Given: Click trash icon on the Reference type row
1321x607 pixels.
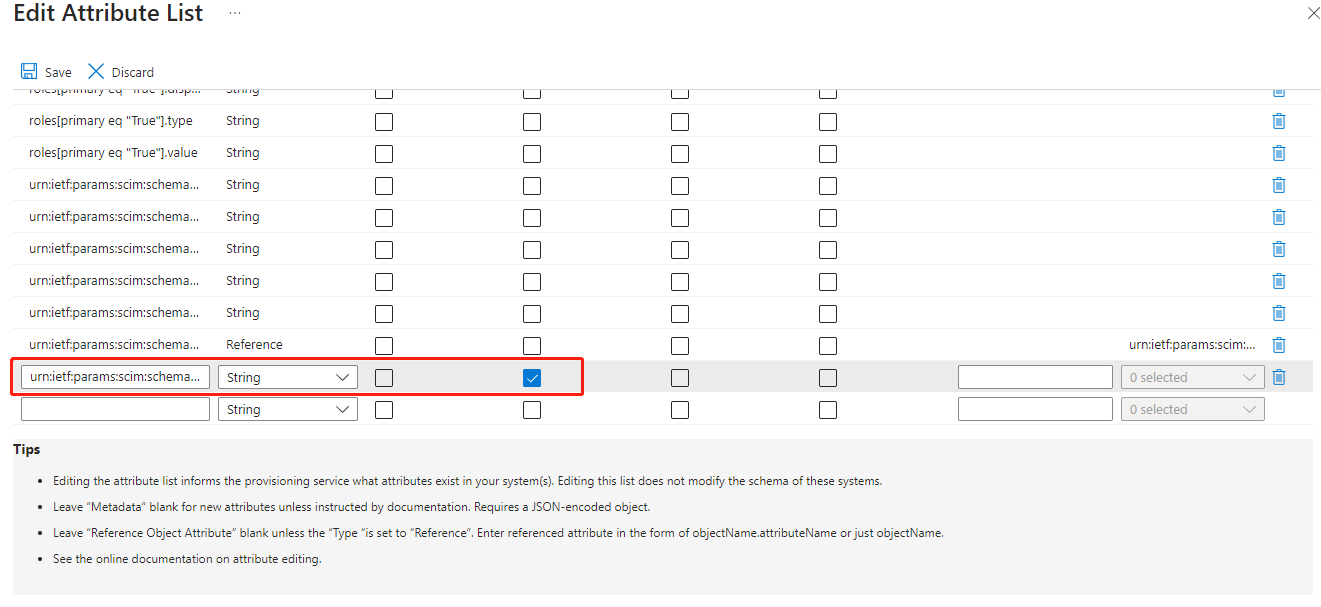Looking at the screenshot, I should 1278,345.
